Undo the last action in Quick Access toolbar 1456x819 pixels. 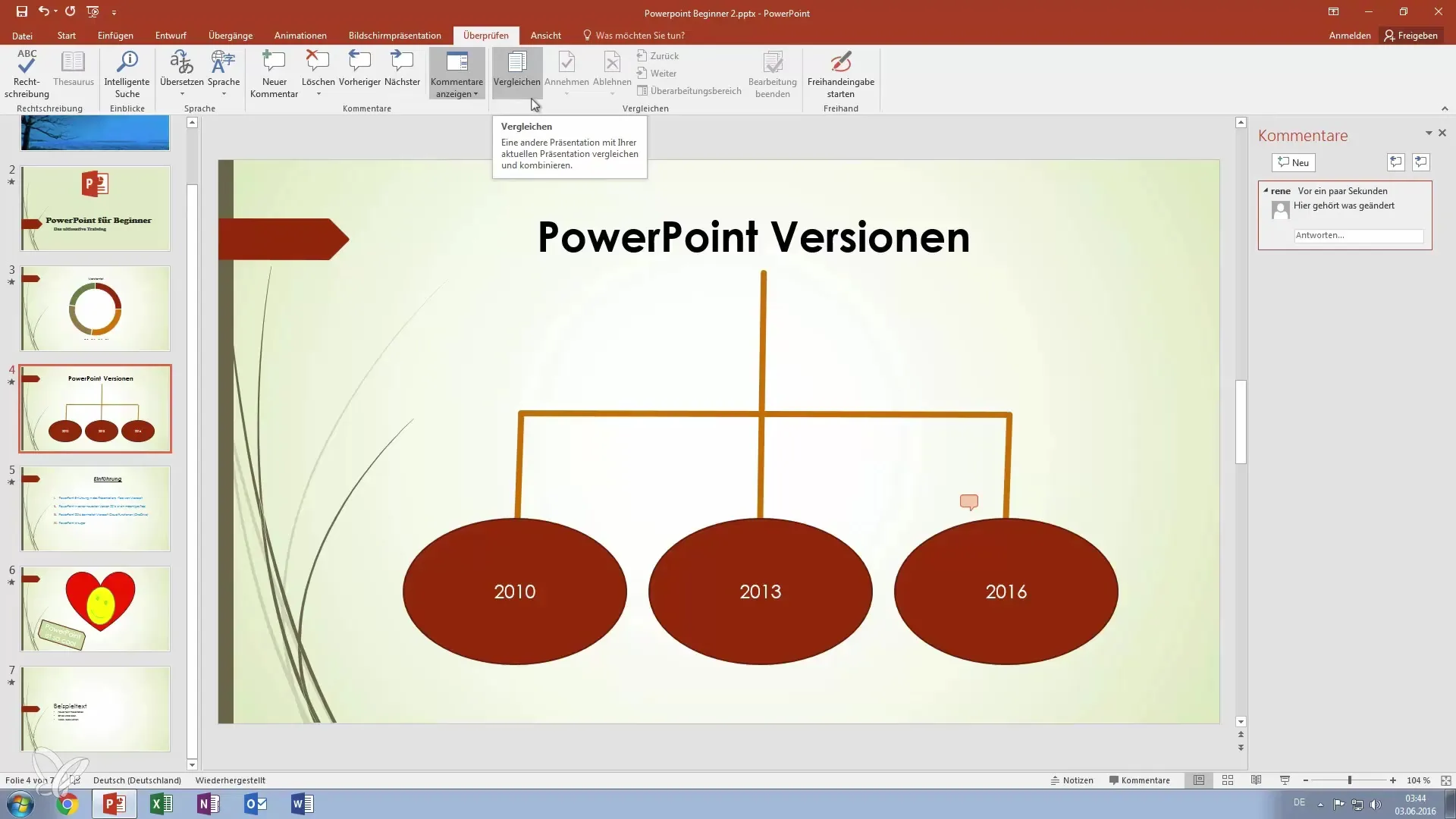pos(44,11)
